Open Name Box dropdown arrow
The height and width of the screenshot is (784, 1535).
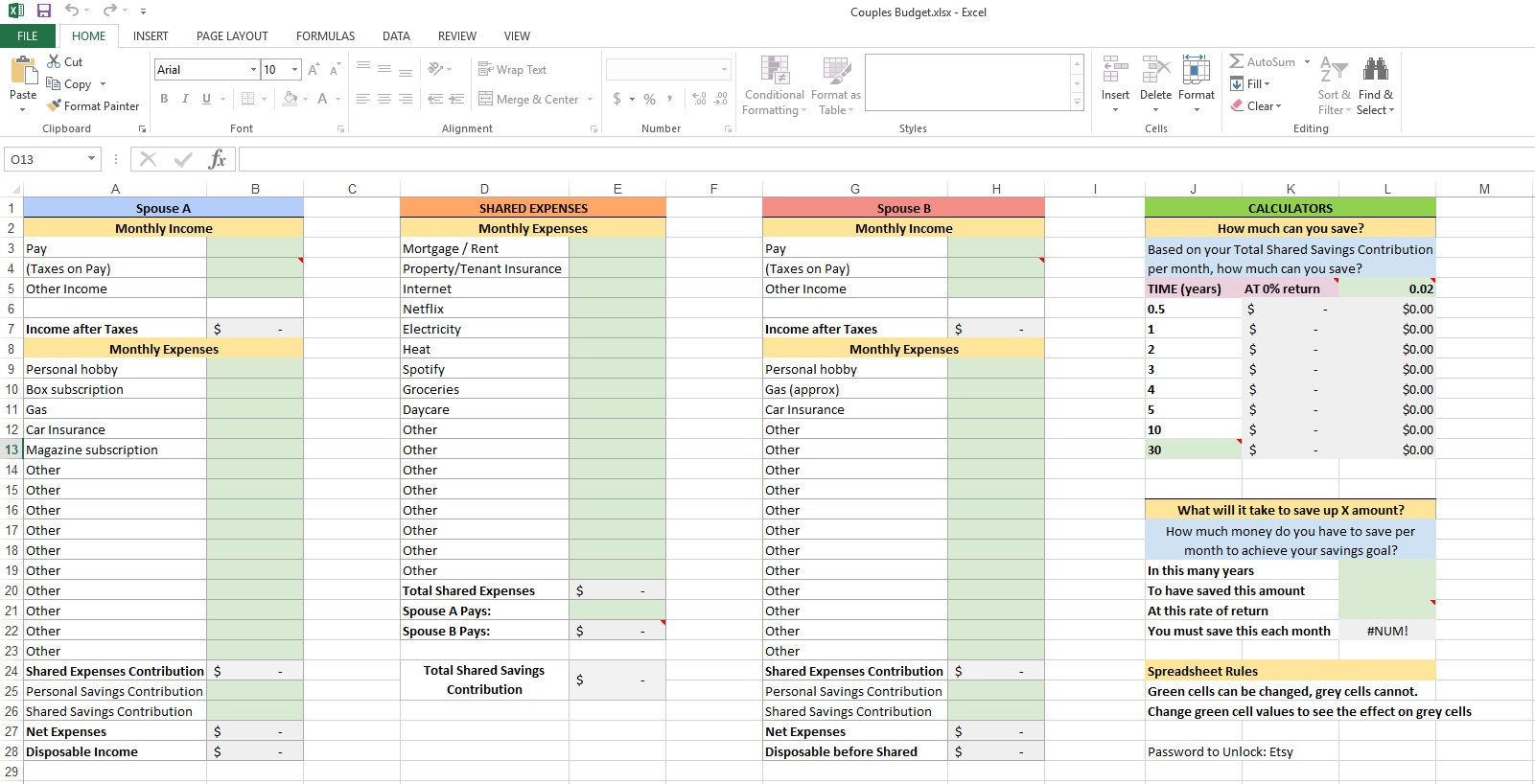point(91,159)
